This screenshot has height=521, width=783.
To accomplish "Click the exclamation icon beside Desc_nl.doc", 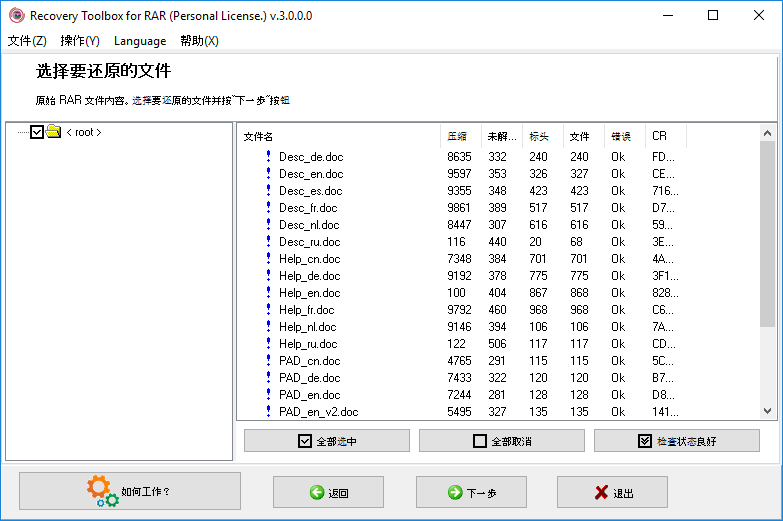I will coord(268,224).
